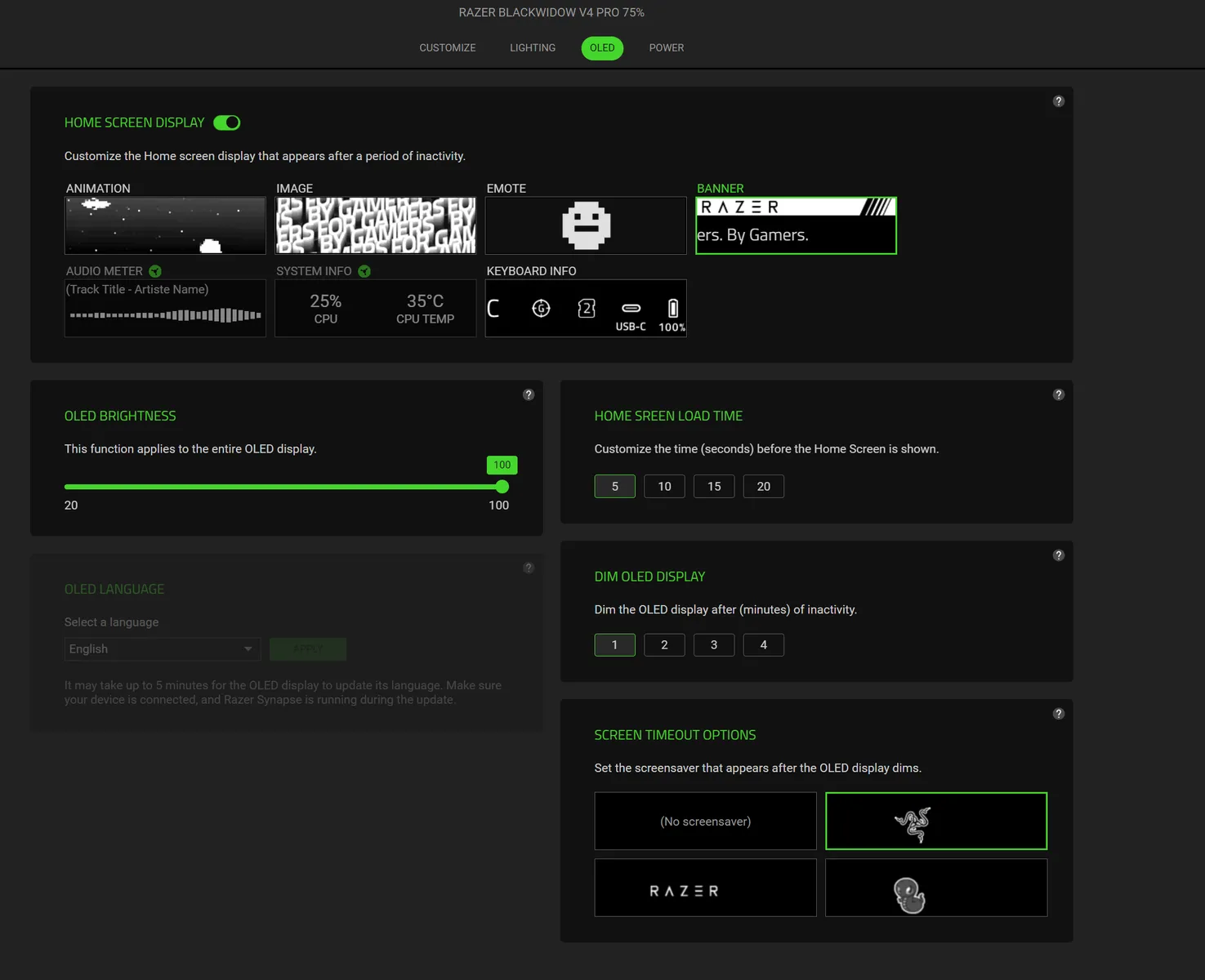Viewport: 1205px width, 980px height.
Task: Click the Screen Timeout Options heading
Action: pyautogui.click(x=675, y=735)
